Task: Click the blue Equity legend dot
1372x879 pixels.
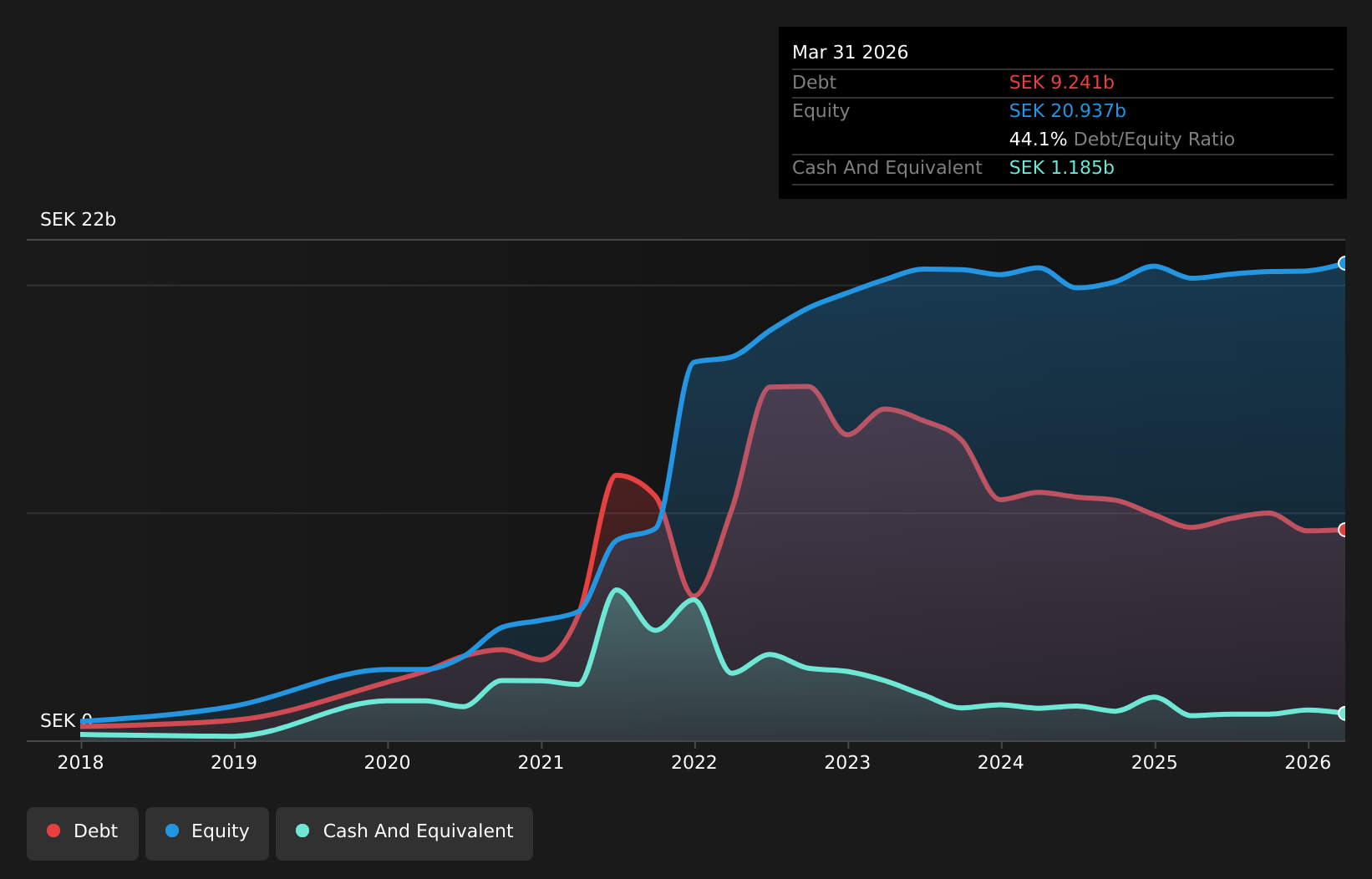Action: pos(172,831)
